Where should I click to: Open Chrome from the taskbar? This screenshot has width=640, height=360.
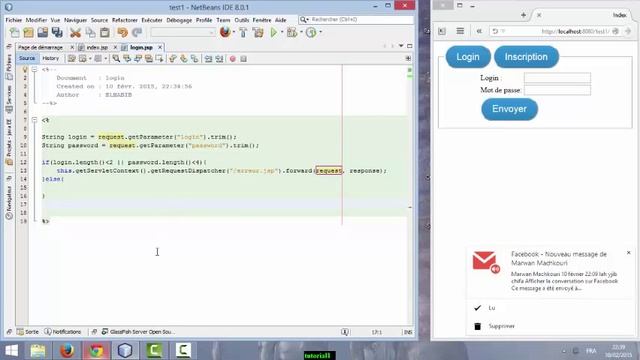point(96,351)
